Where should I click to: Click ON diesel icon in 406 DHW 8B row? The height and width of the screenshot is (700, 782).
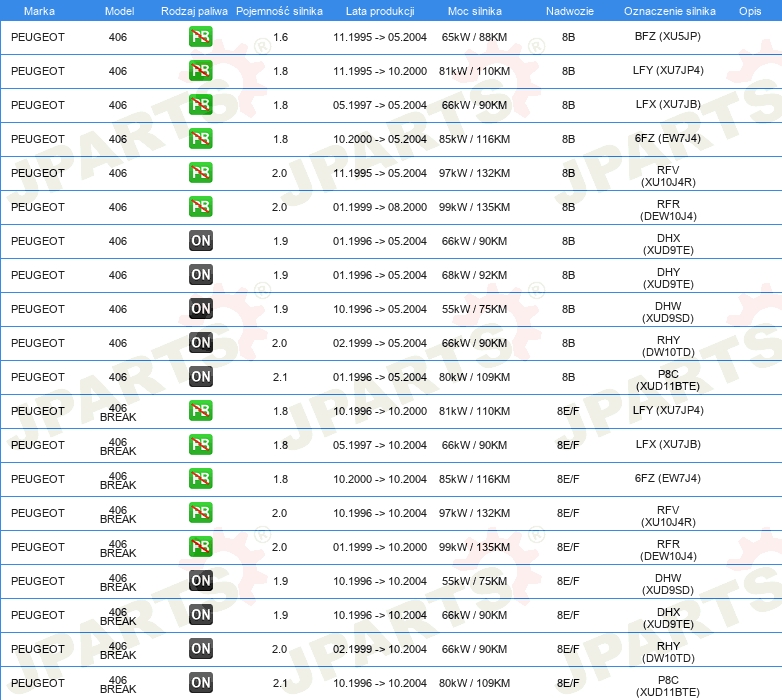pyautogui.click(x=200, y=309)
